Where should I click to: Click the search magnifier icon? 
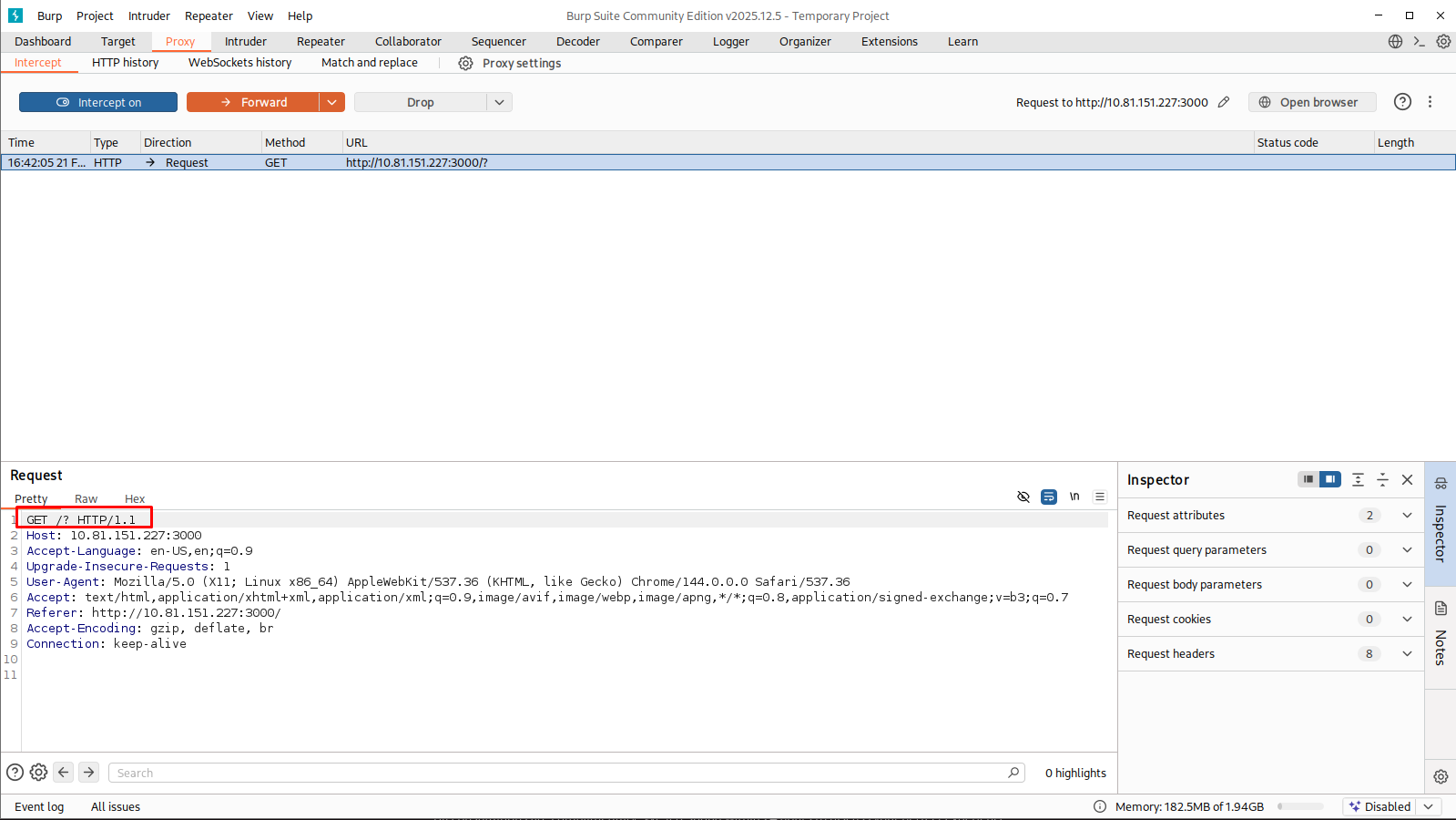point(1013,773)
